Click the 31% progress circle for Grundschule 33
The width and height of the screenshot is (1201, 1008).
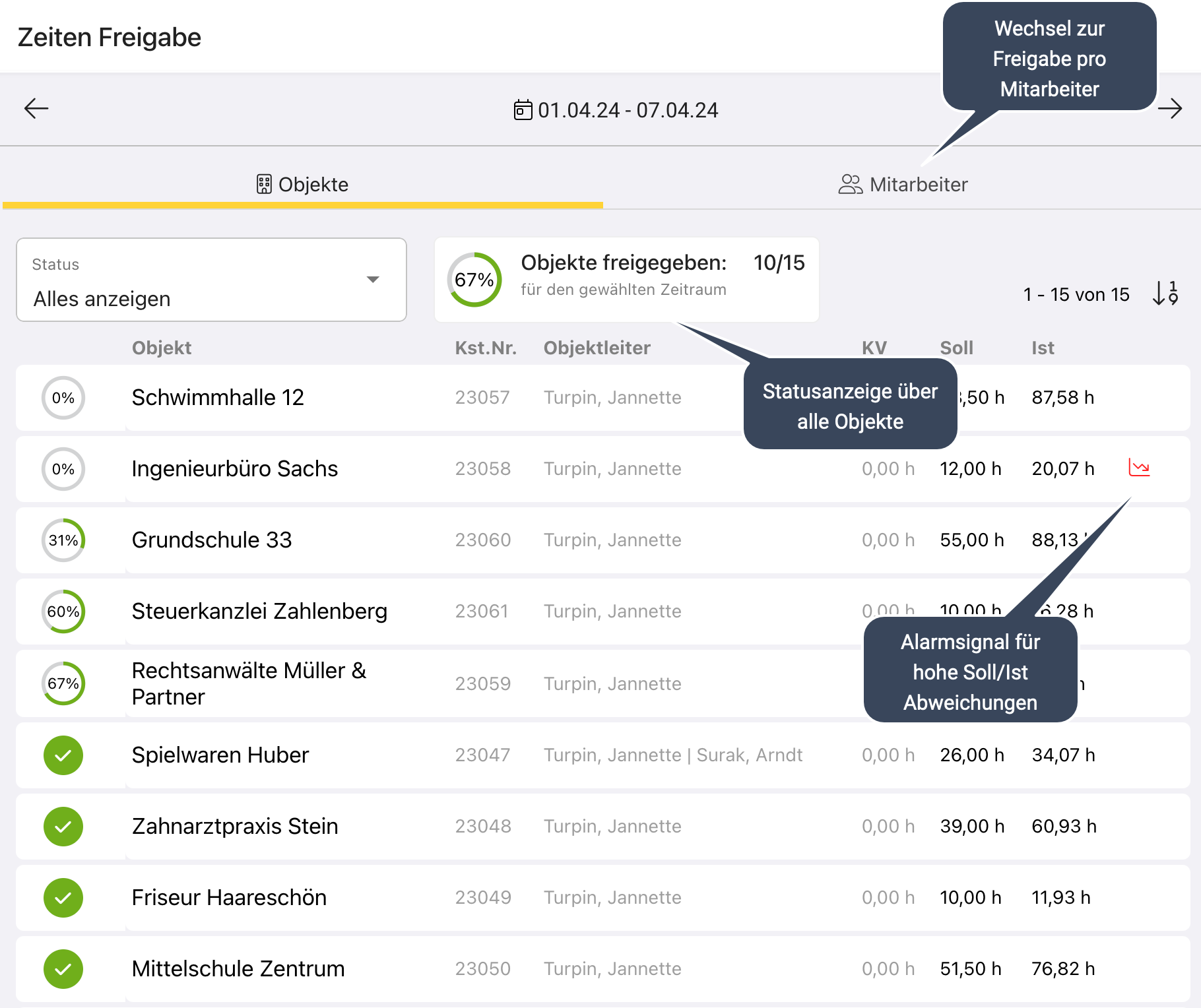pos(63,540)
